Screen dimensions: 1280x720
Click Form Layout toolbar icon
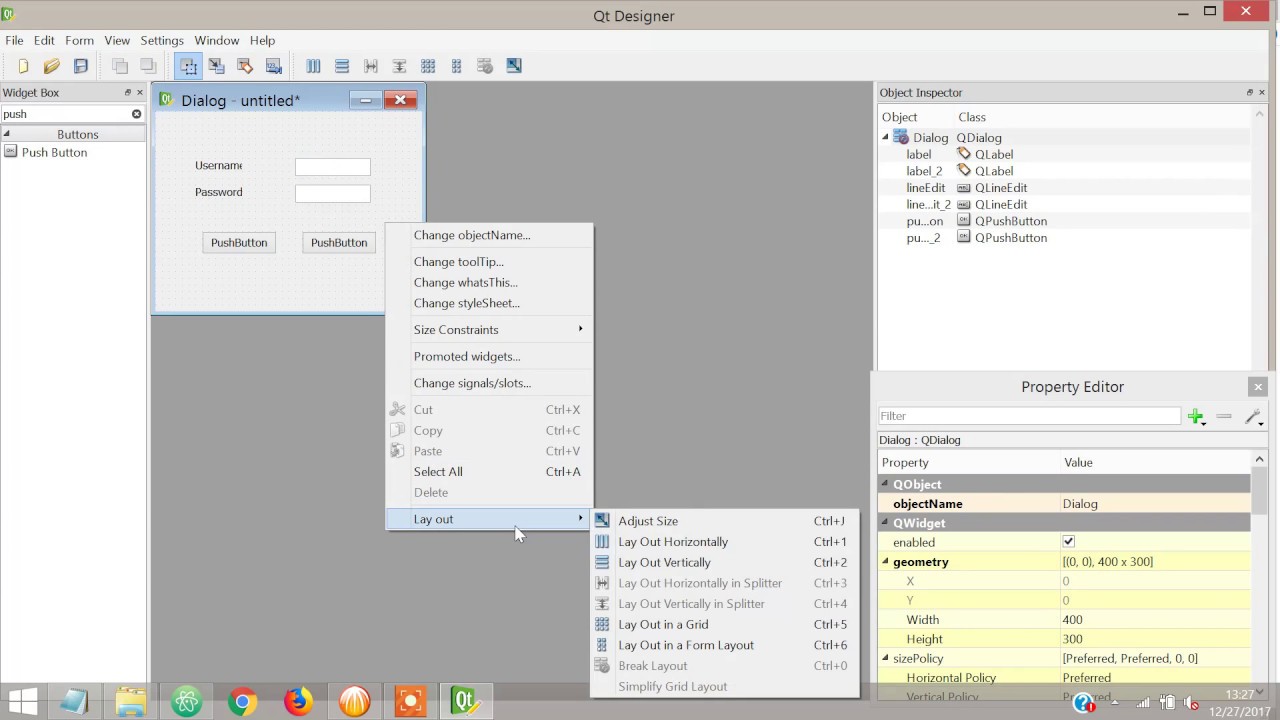[457, 66]
